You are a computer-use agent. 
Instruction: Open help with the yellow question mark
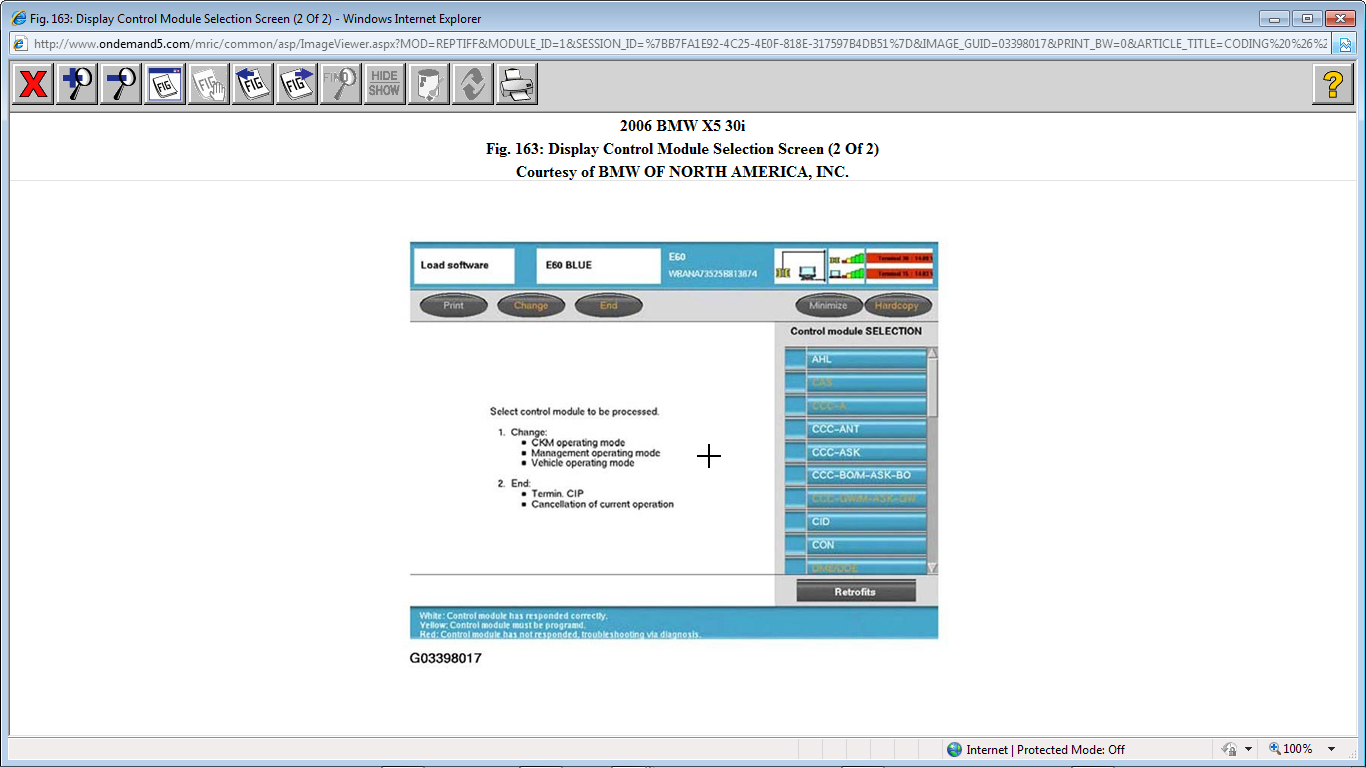(x=1333, y=84)
